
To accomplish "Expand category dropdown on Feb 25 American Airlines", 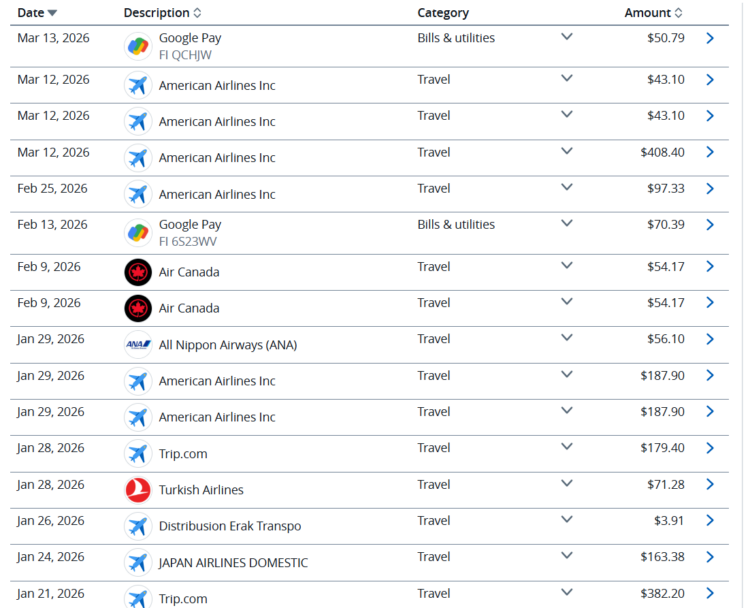I will pyautogui.click(x=567, y=187).
